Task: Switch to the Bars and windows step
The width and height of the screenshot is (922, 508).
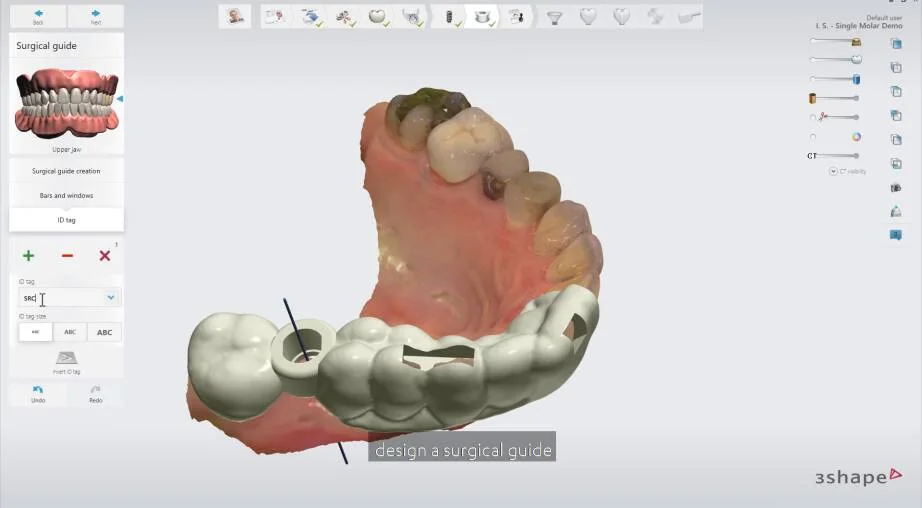Action: coord(66,195)
